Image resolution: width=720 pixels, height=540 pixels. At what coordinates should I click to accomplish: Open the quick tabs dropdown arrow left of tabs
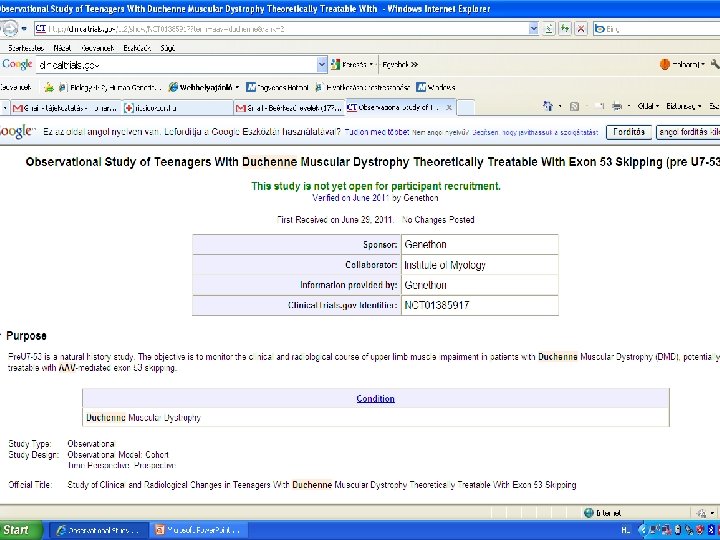point(5,108)
